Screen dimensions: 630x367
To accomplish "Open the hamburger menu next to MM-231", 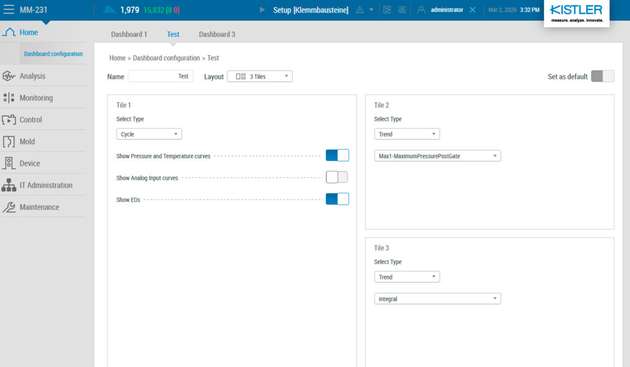I will (x=8, y=9).
